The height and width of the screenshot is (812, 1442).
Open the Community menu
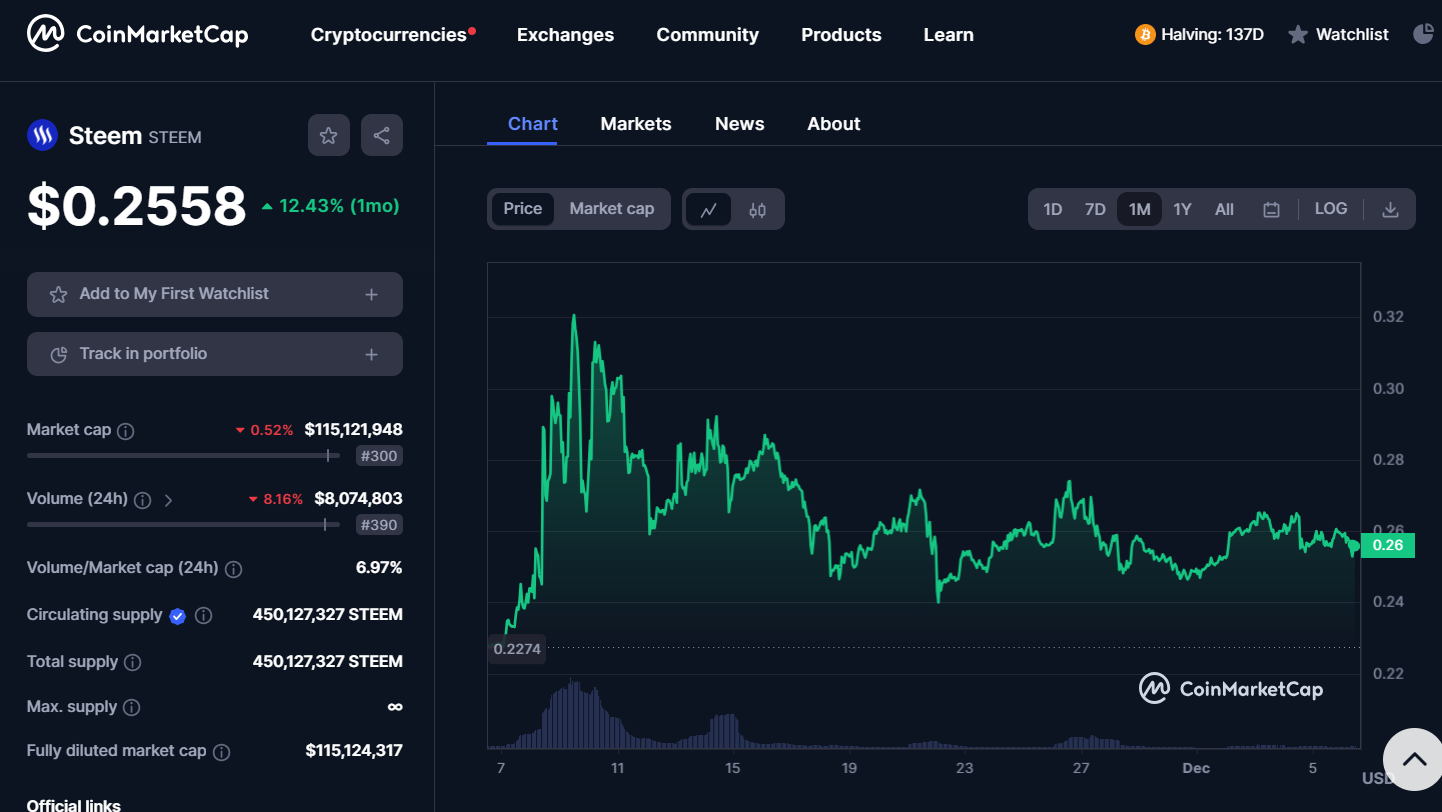(x=707, y=35)
